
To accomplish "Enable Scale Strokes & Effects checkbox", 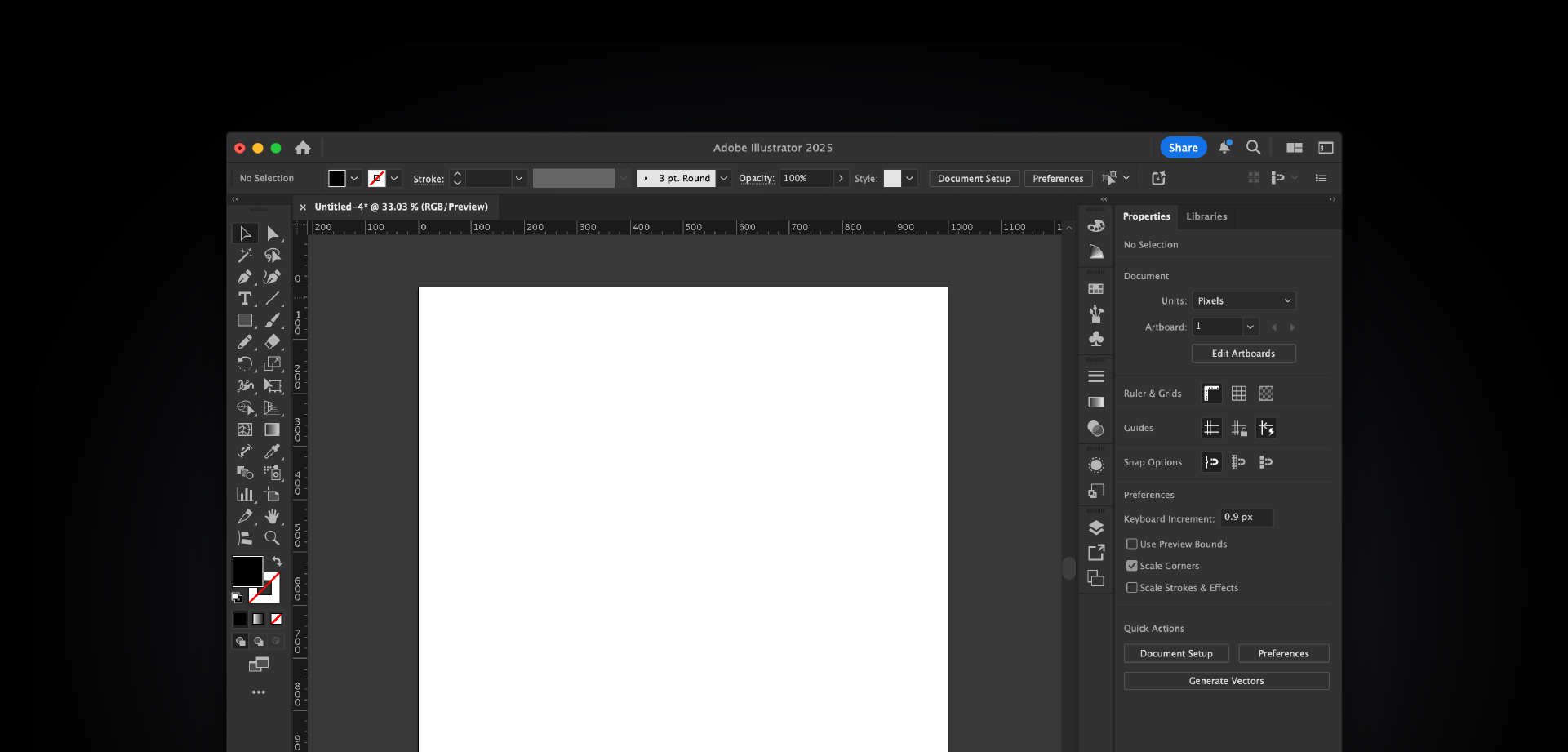I will [x=1132, y=588].
